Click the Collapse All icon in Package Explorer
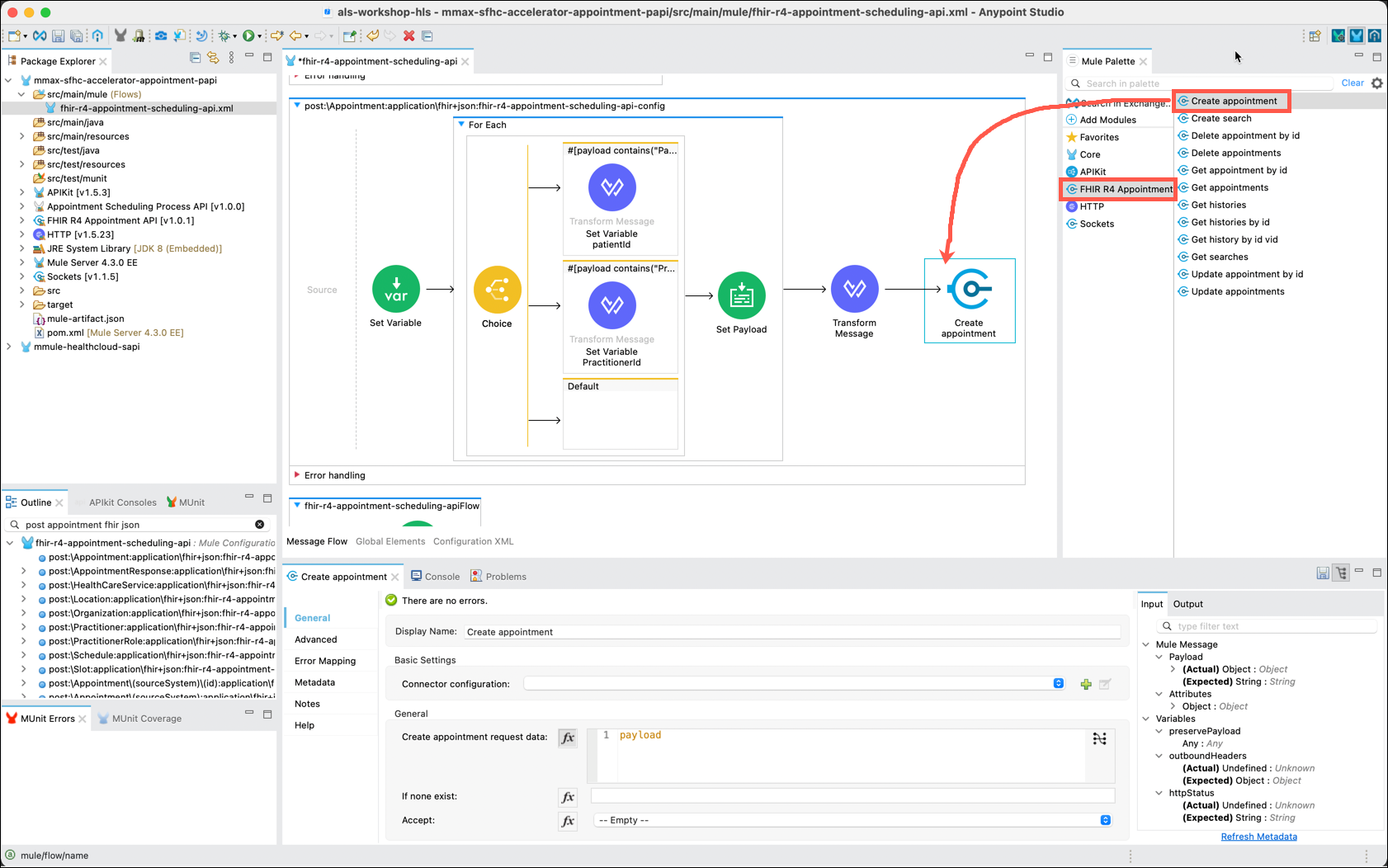Viewport: 1388px width, 868px height. tap(195, 57)
